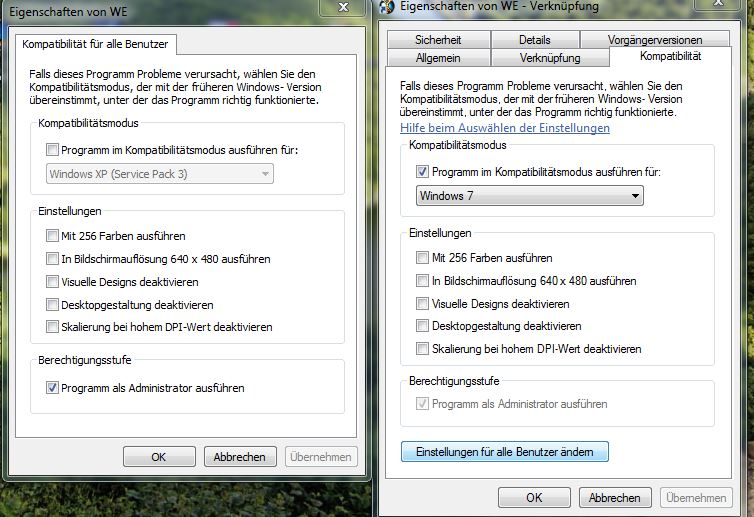
Task: Toggle DPI scaling checkbox in left window
Action: pyautogui.click(x=52, y=327)
